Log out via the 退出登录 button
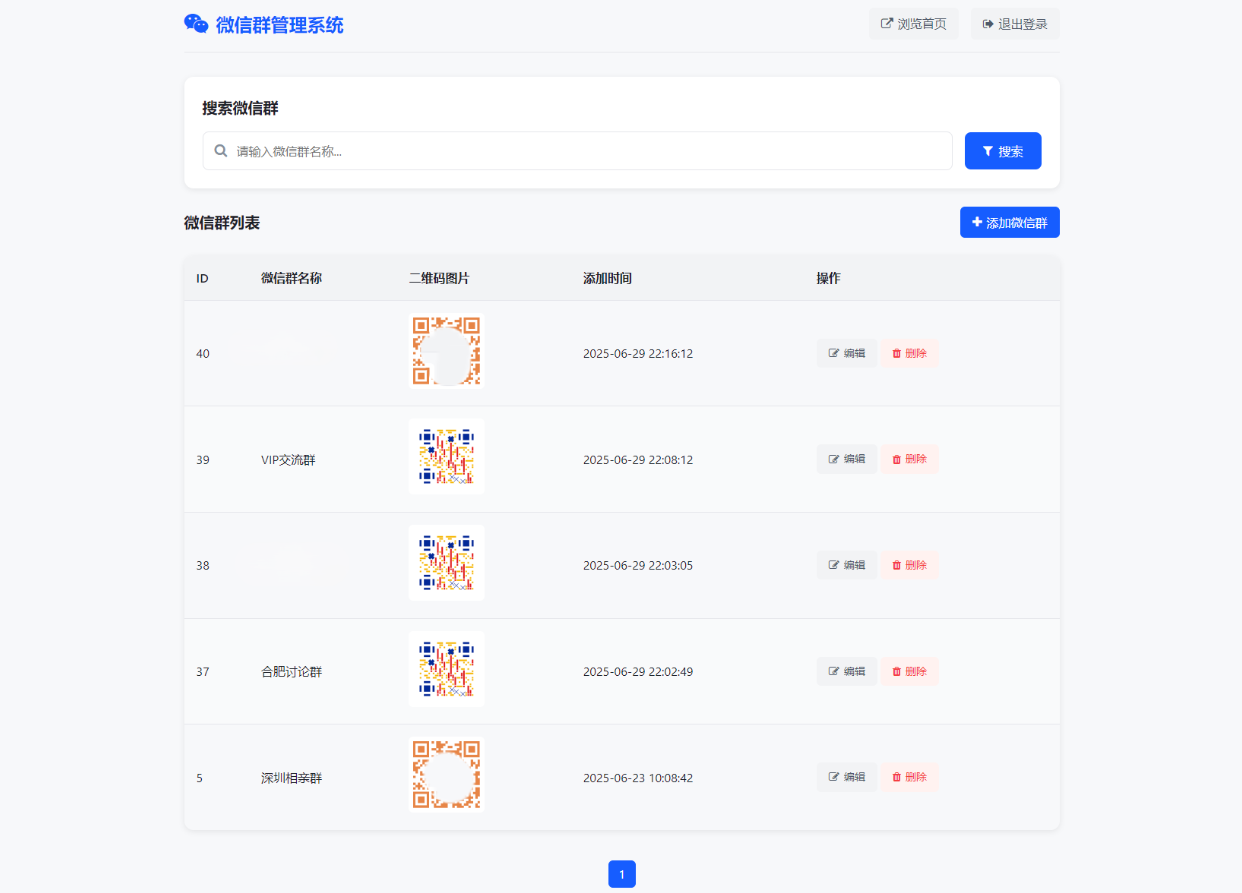 coord(1015,24)
